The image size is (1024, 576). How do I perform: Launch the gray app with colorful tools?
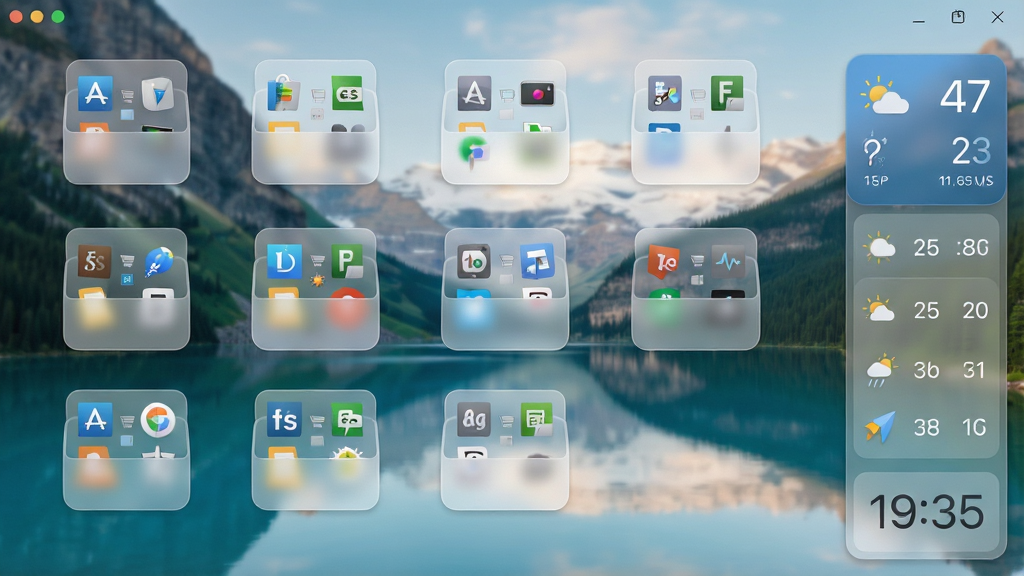click(665, 93)
